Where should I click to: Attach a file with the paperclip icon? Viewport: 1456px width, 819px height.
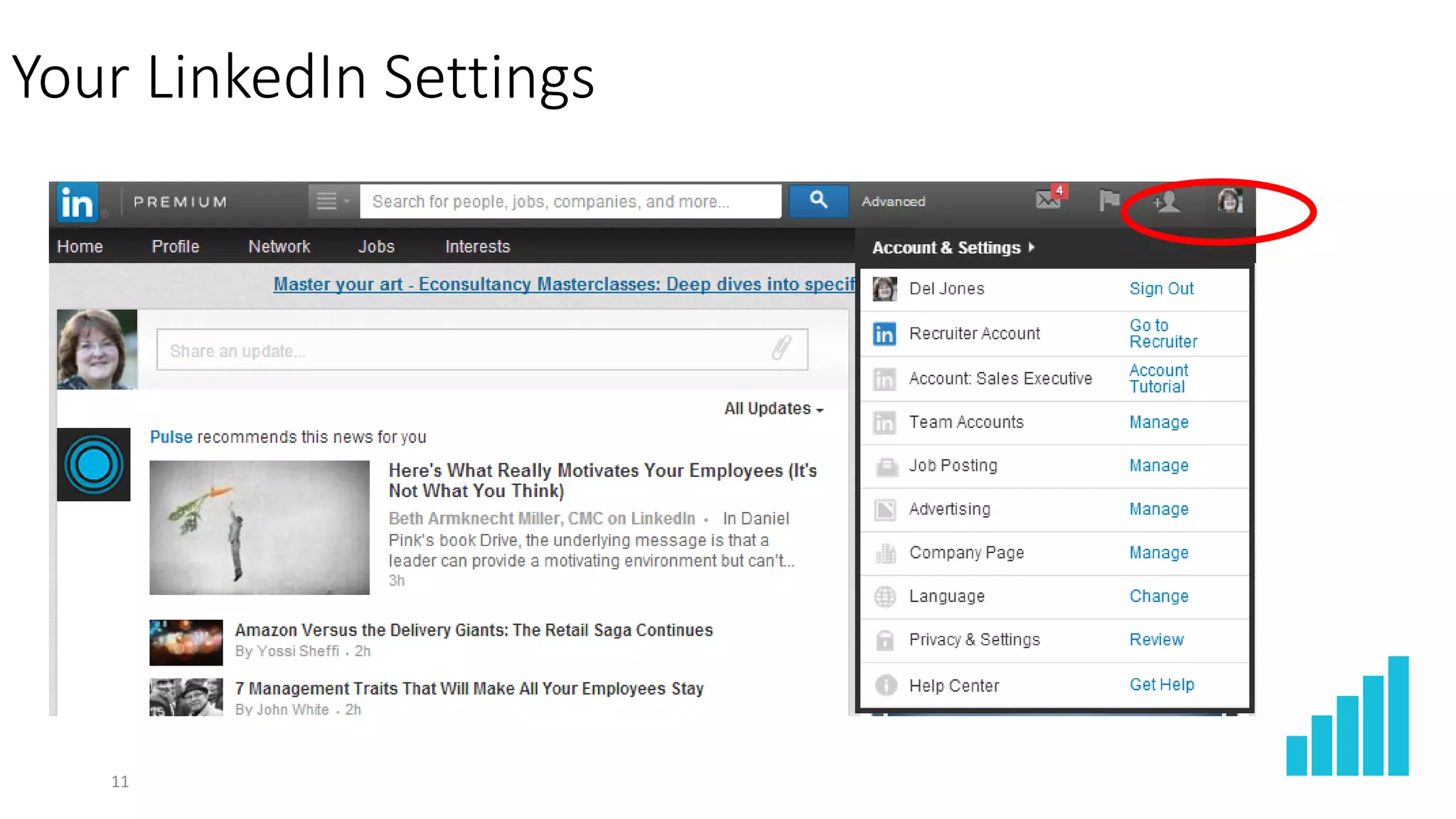tap(781, 348)
